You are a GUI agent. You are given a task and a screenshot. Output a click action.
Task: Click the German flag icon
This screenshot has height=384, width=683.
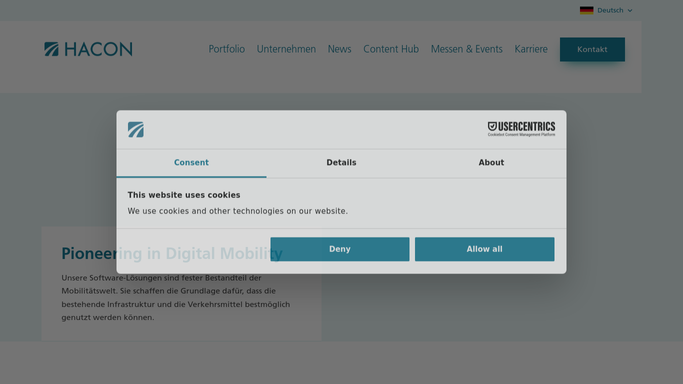pos(586,10)
